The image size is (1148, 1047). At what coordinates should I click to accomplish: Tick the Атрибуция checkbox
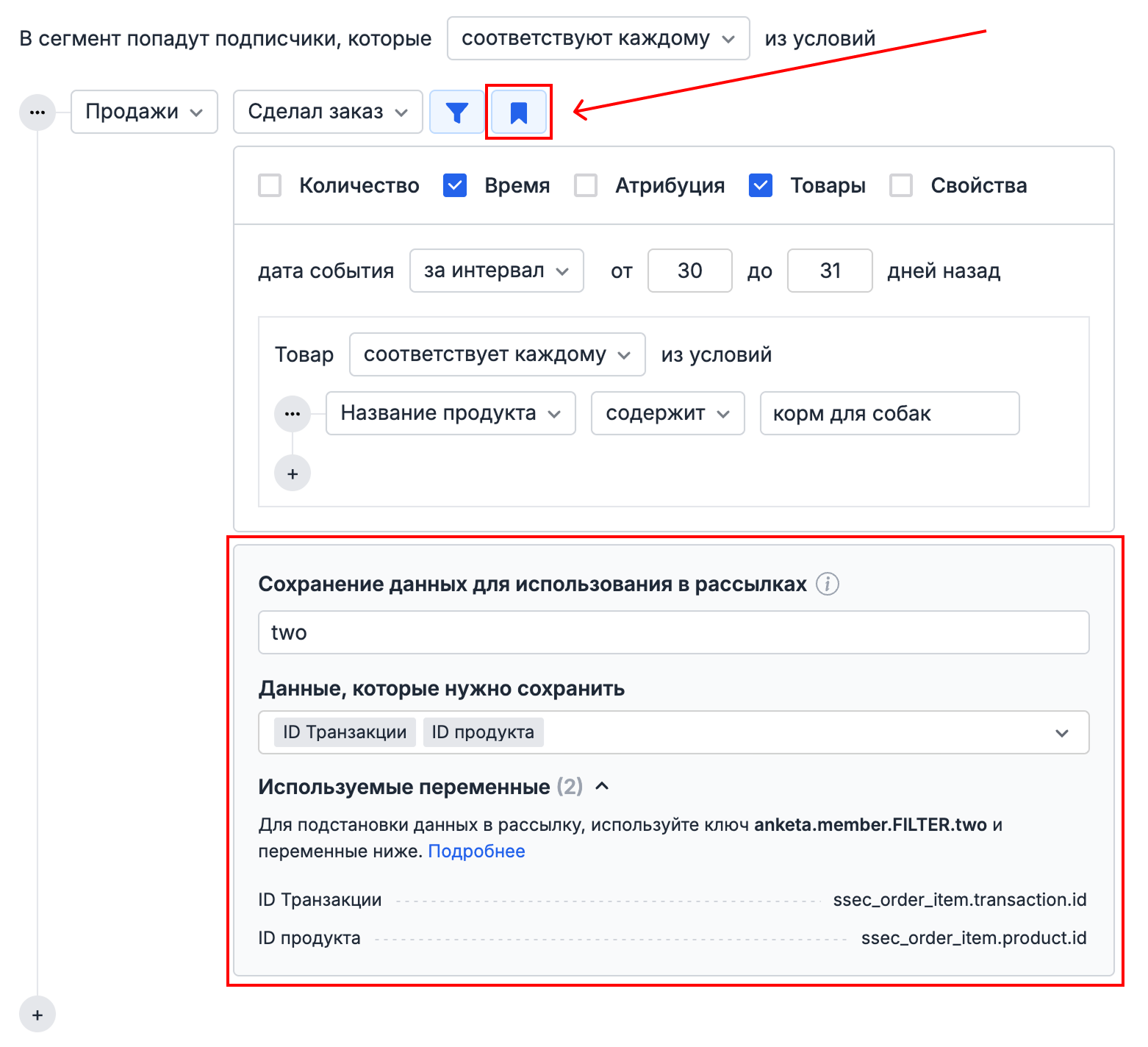[586, 185]
